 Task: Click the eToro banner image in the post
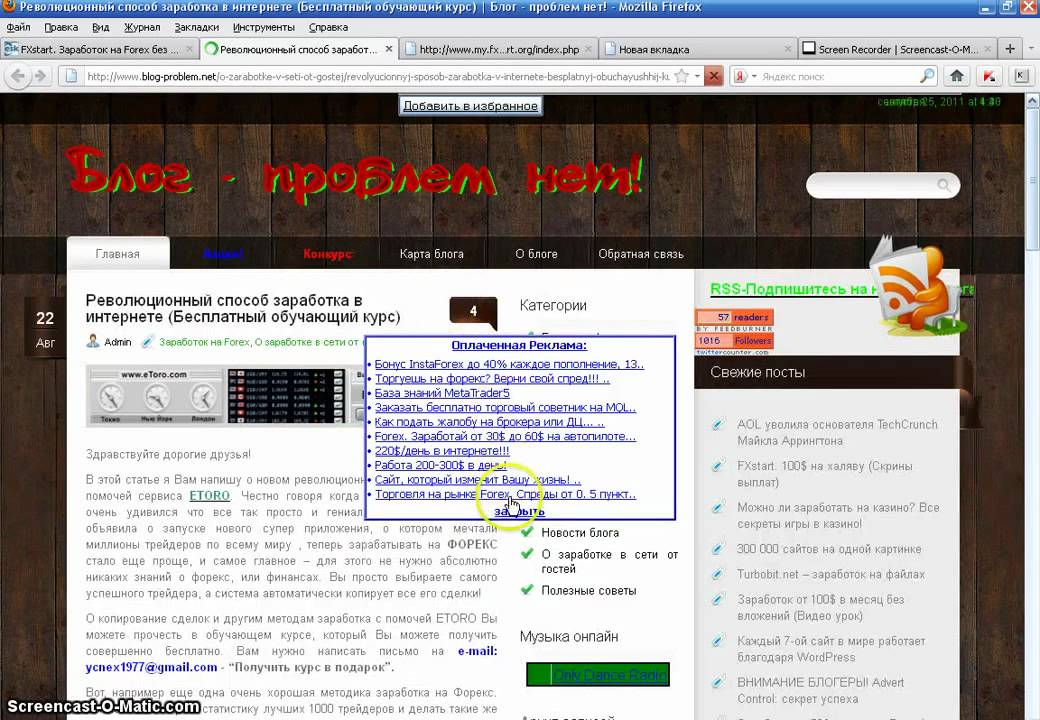tap(225, 396)
